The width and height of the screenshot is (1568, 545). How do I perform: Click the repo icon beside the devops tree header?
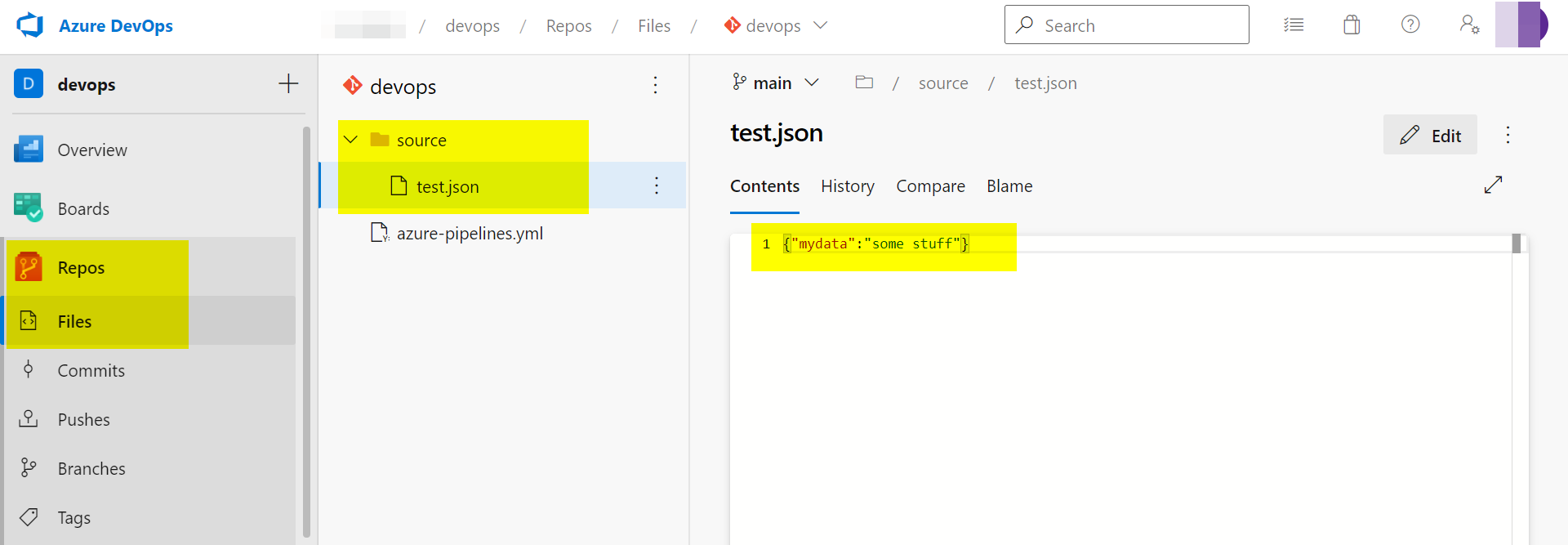[x=353, y=85]
